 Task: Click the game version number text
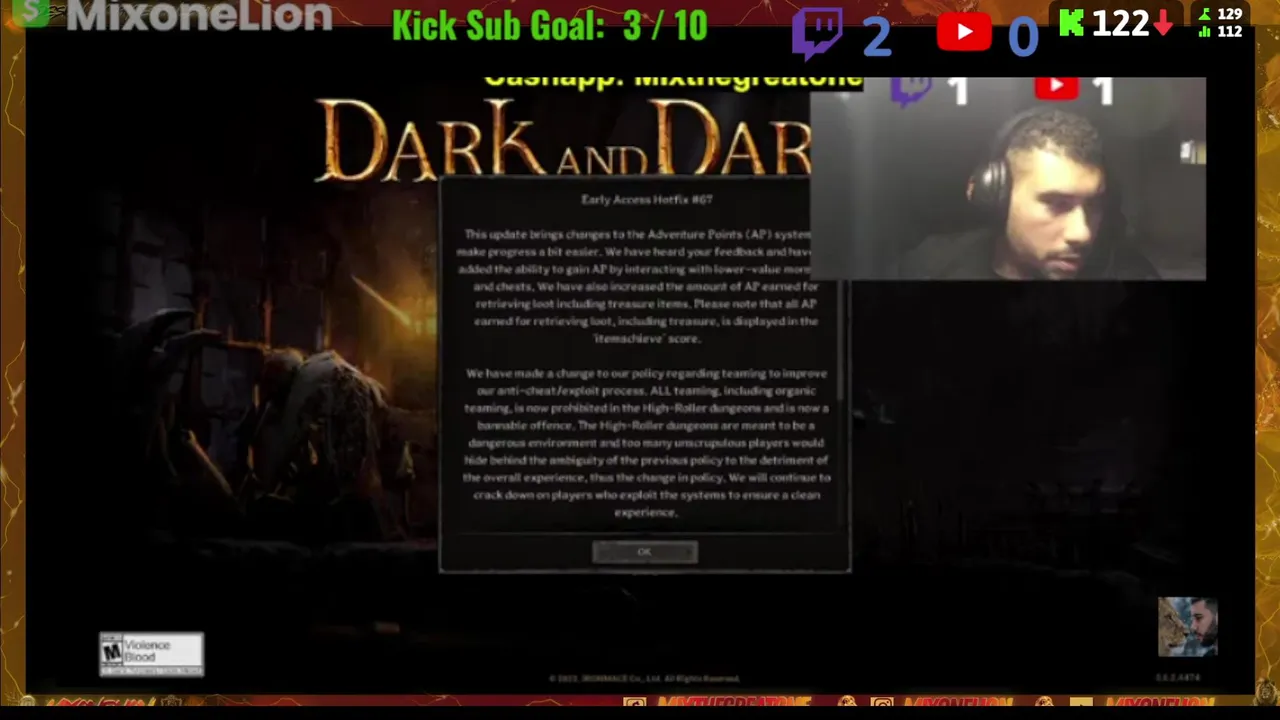1176,677
